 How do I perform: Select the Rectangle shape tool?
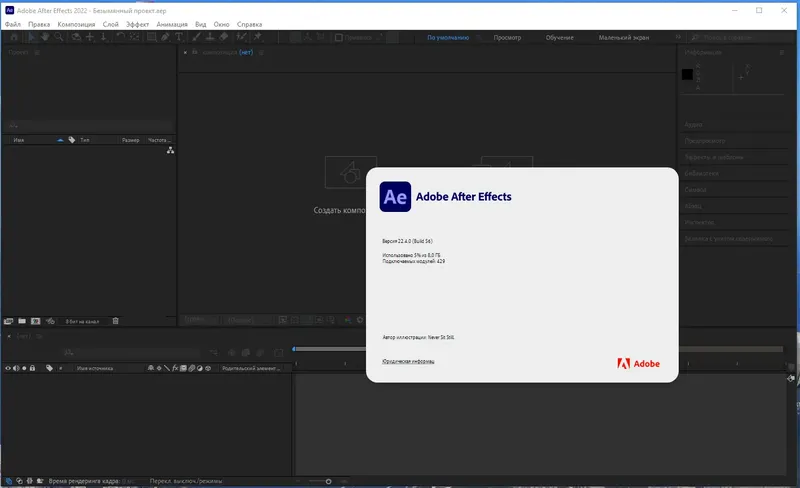pos(152,37)
